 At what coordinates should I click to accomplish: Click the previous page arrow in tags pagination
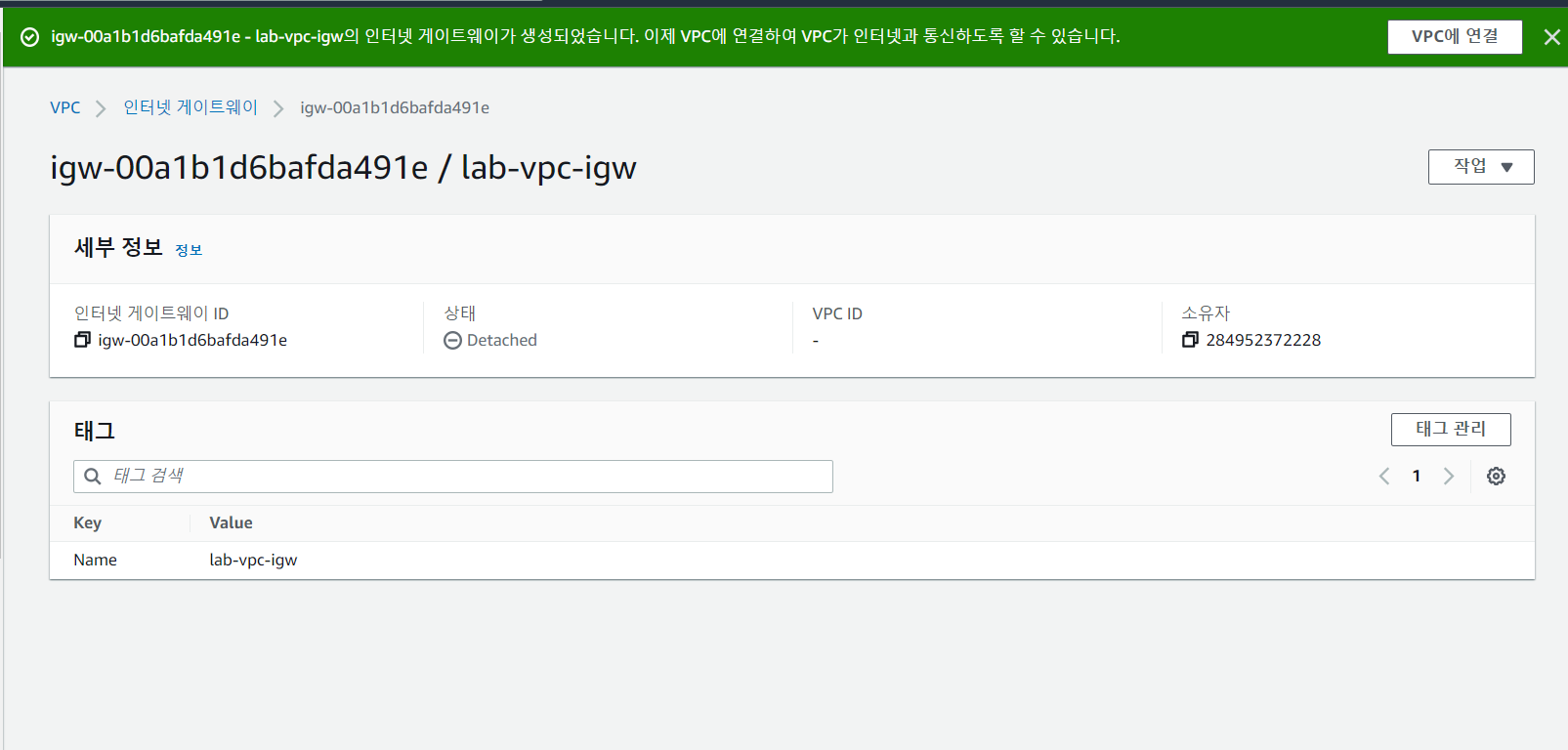1383,476
